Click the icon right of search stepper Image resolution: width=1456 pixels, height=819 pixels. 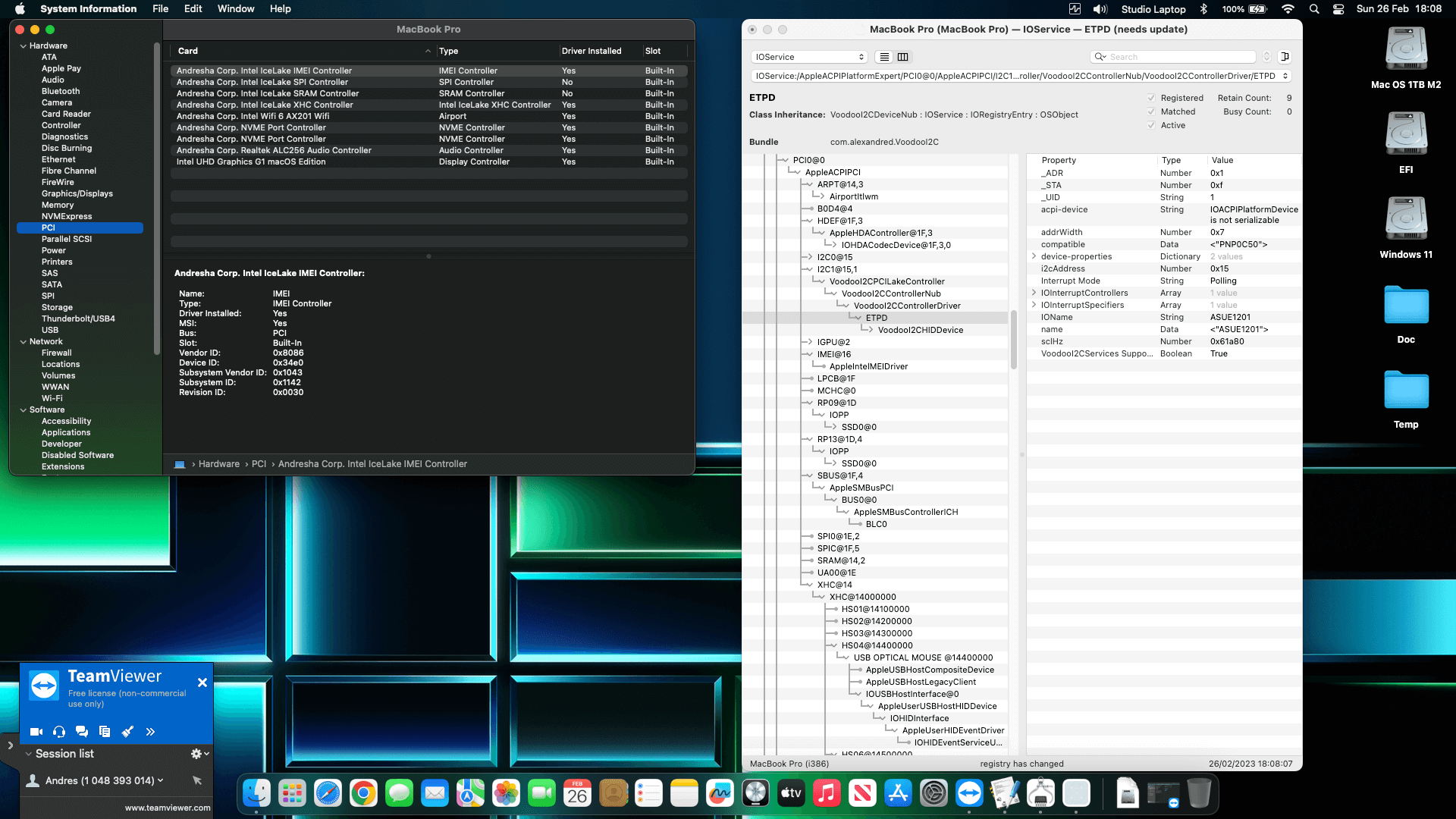coord(1285,57)
